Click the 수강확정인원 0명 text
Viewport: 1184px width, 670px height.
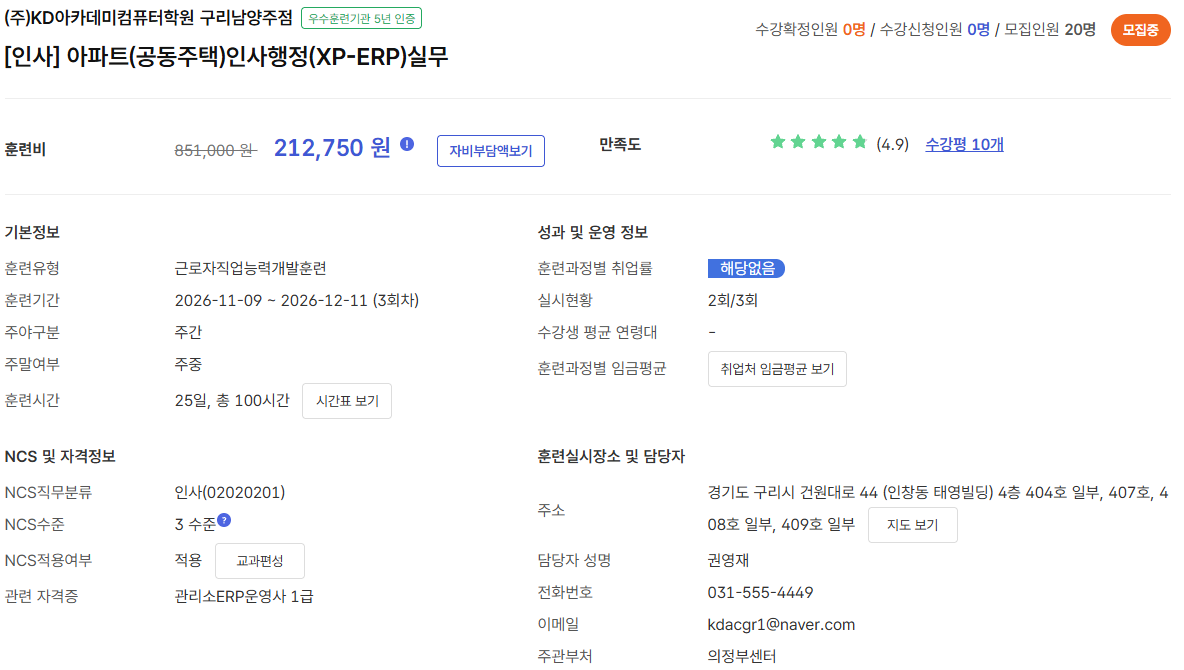click(810, 29)
